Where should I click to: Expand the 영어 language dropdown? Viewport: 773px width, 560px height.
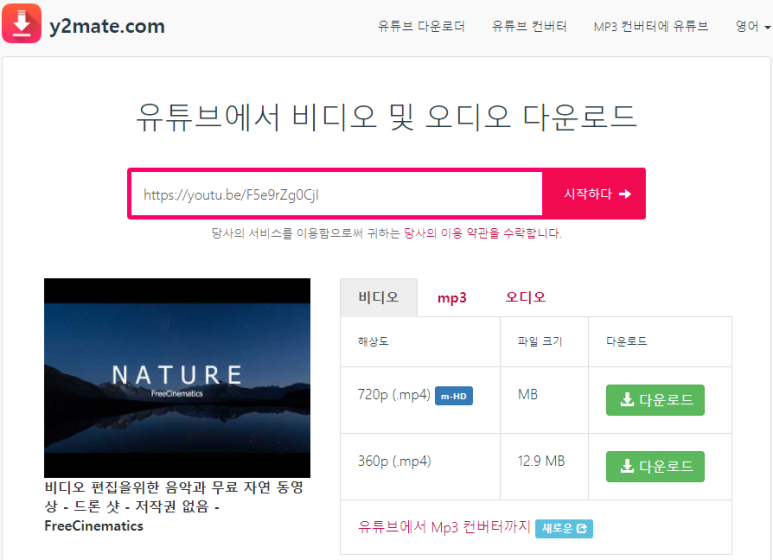[752, 26]
